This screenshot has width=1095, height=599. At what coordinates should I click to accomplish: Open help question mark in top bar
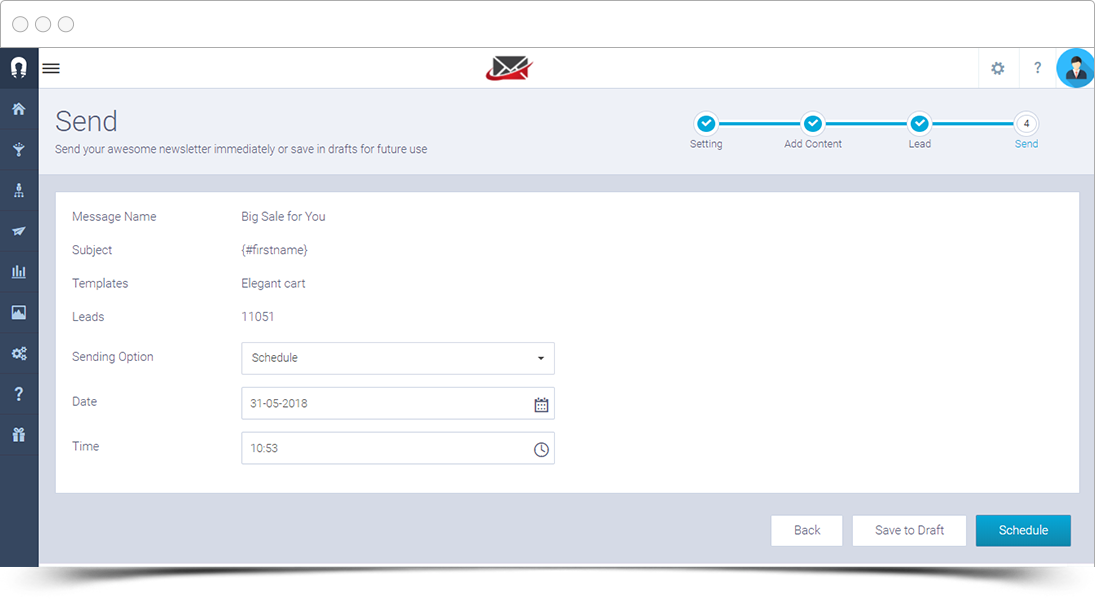click(1038, 68)
